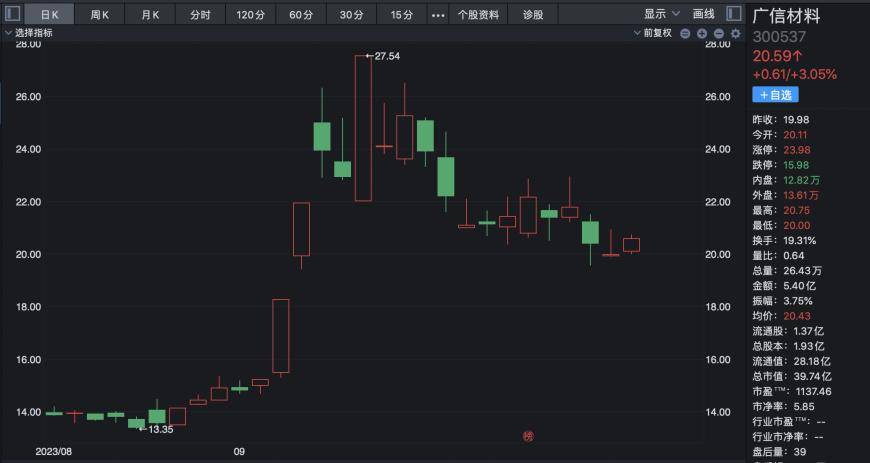Select the 60分 period tab
Image resolution: width=870 pixels, height=463 pixels.
point(301,15)
